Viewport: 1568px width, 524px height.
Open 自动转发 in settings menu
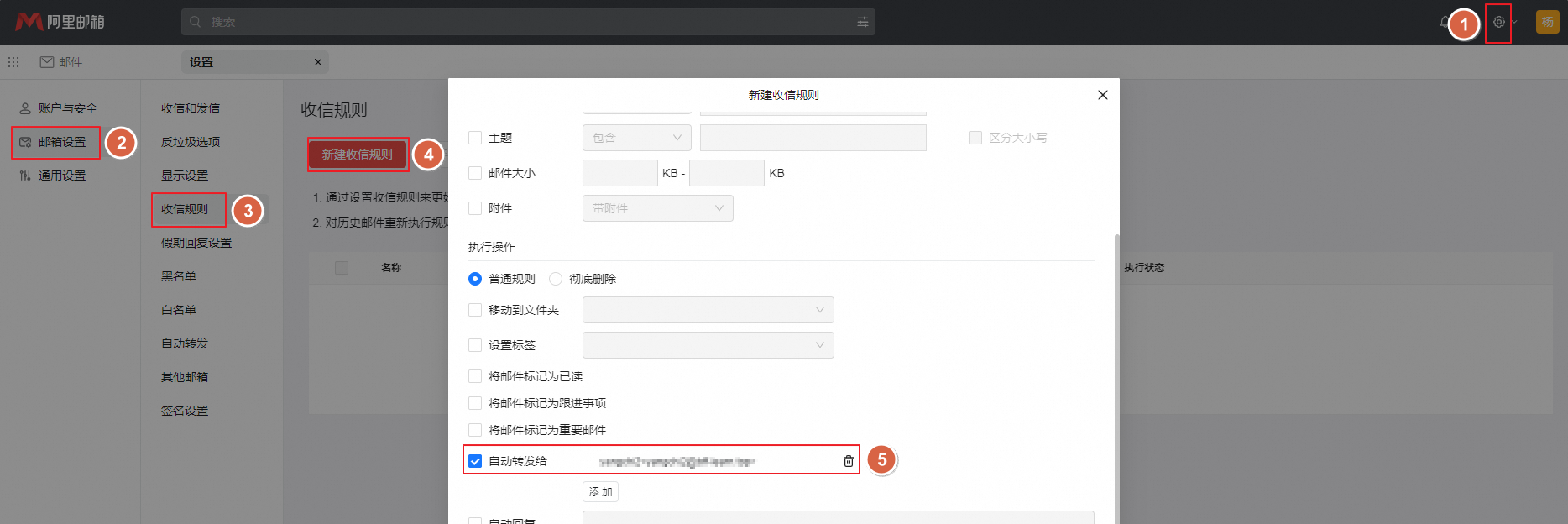(x=185, y=343)
